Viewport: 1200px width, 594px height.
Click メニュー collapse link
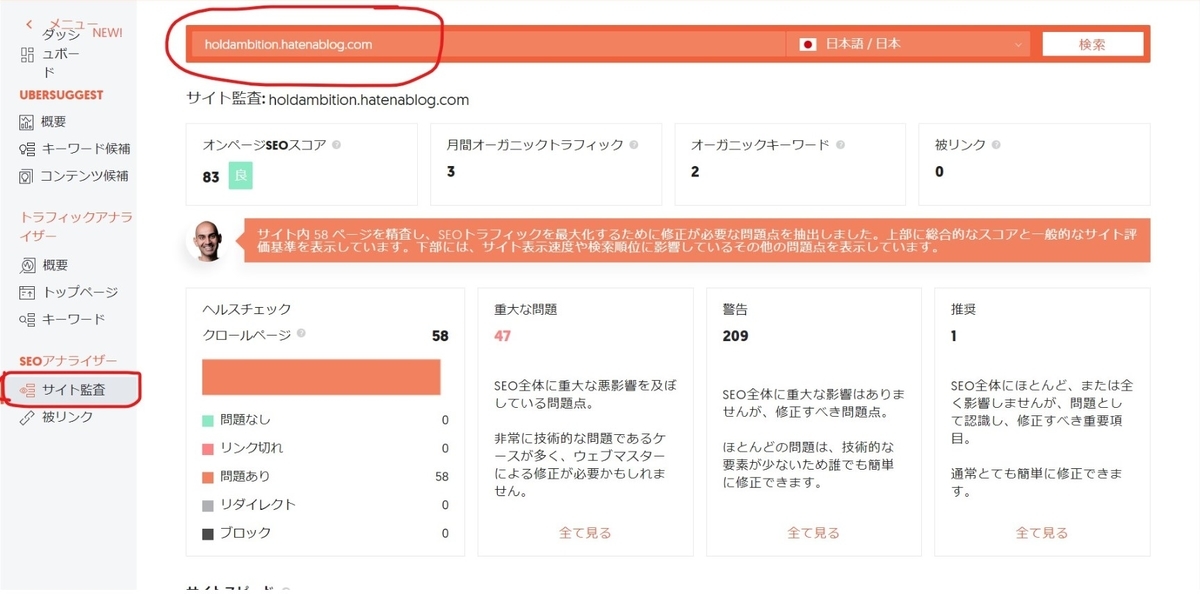click(73, 23)
